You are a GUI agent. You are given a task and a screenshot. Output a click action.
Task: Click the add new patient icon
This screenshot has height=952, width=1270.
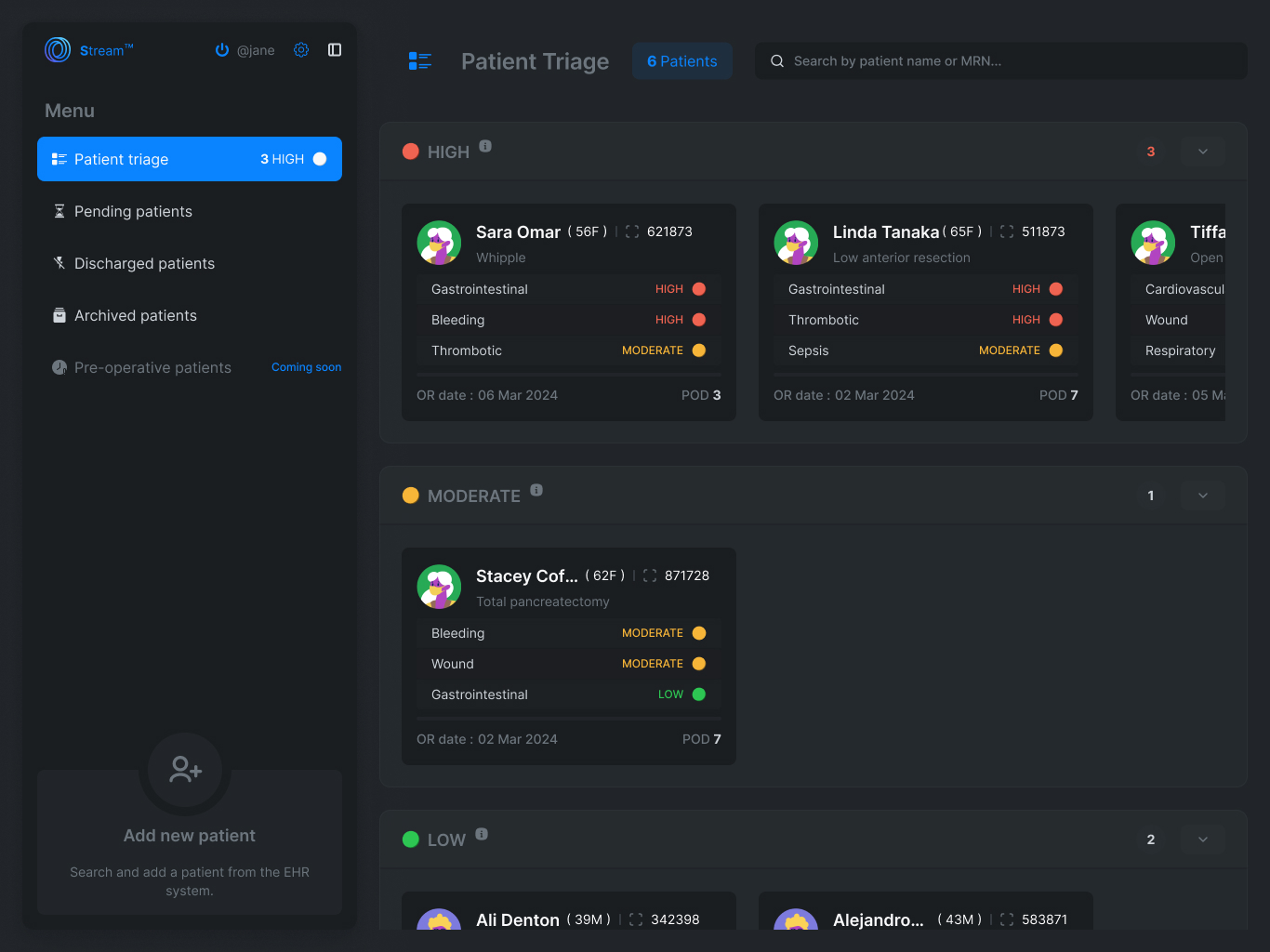pyautogui.click(x=185, y=769)
